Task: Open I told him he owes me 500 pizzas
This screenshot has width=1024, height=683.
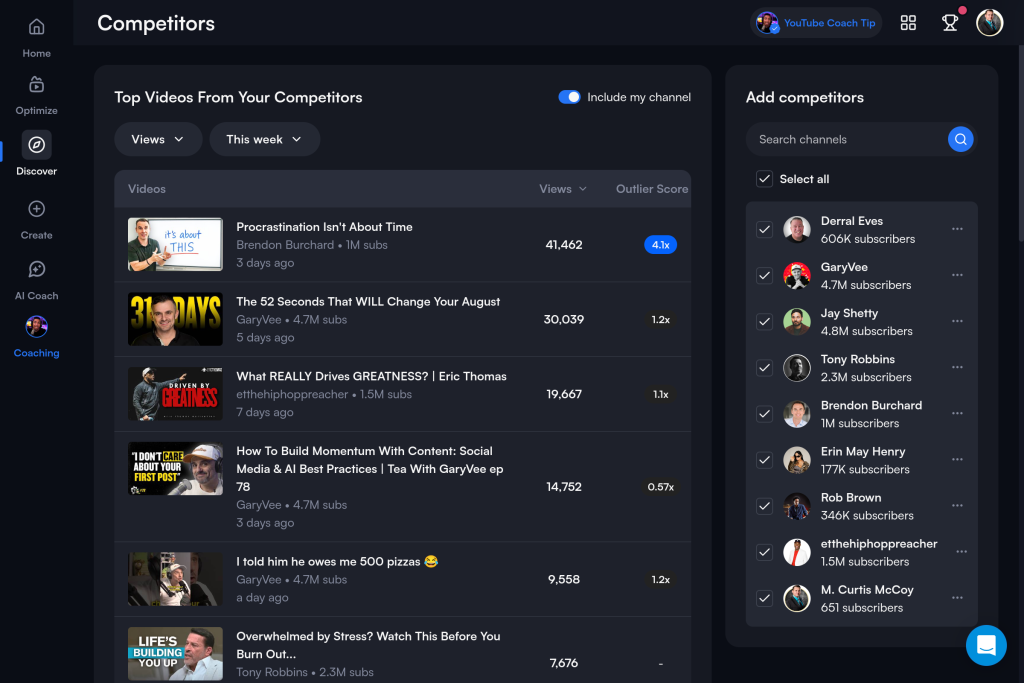Action: tap(337, 562)
